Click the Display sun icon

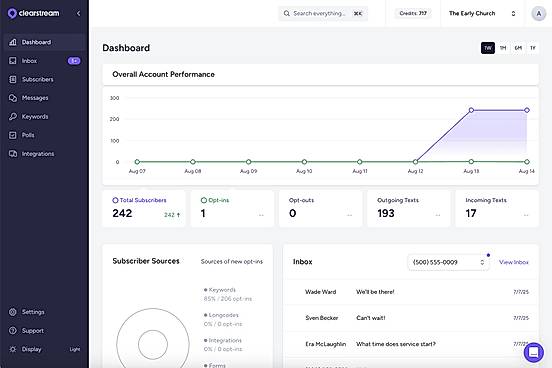click(x=13, y=349)
